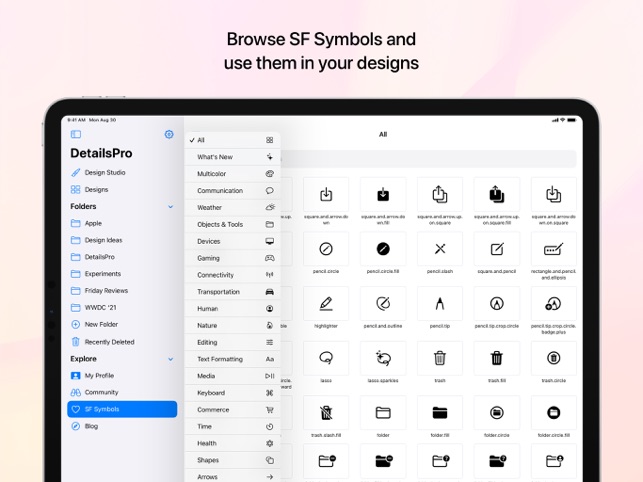Choose the Text Formatting category
This screenshot has height=482, width=643.
[x=233, y=359]
